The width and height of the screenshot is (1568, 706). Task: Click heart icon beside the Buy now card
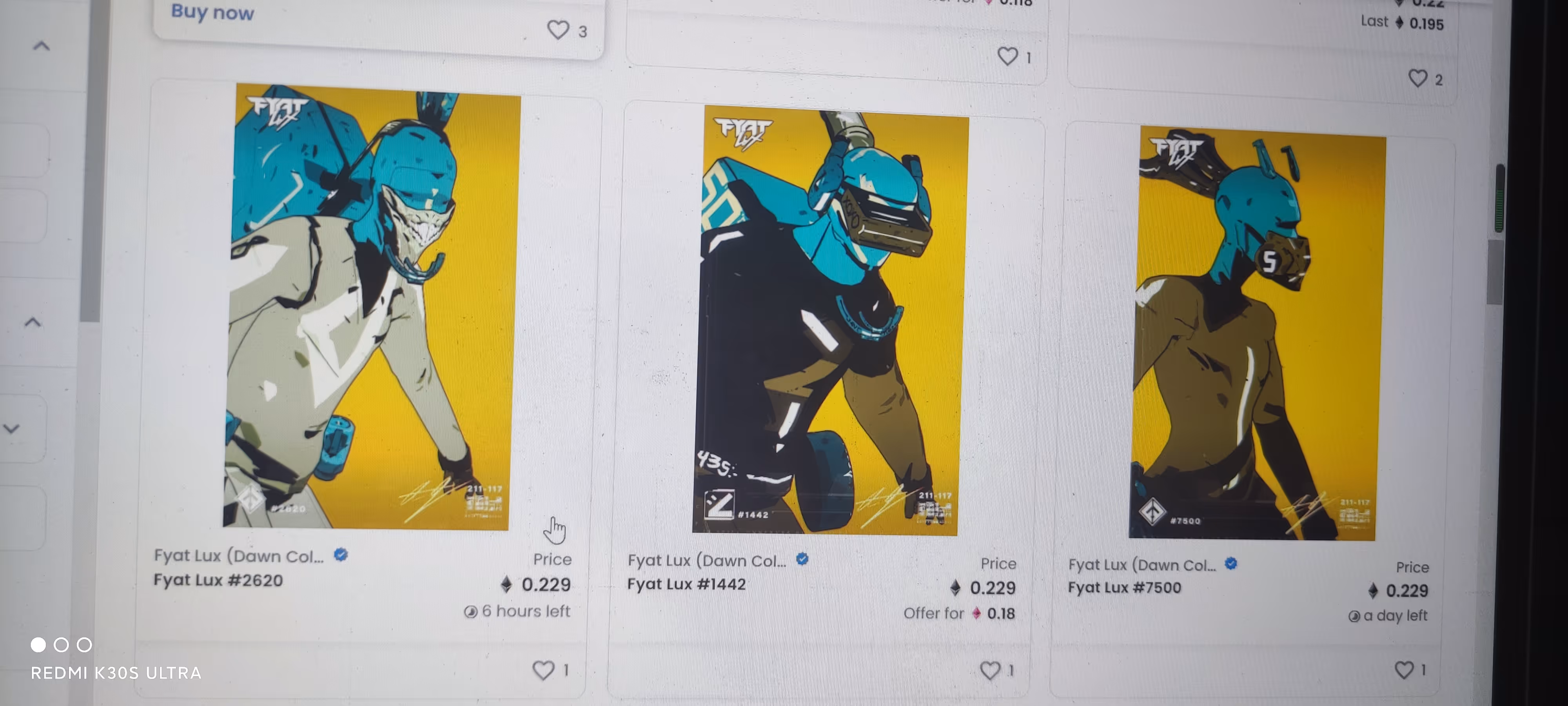pyautogui.click(x=557, y=29)
